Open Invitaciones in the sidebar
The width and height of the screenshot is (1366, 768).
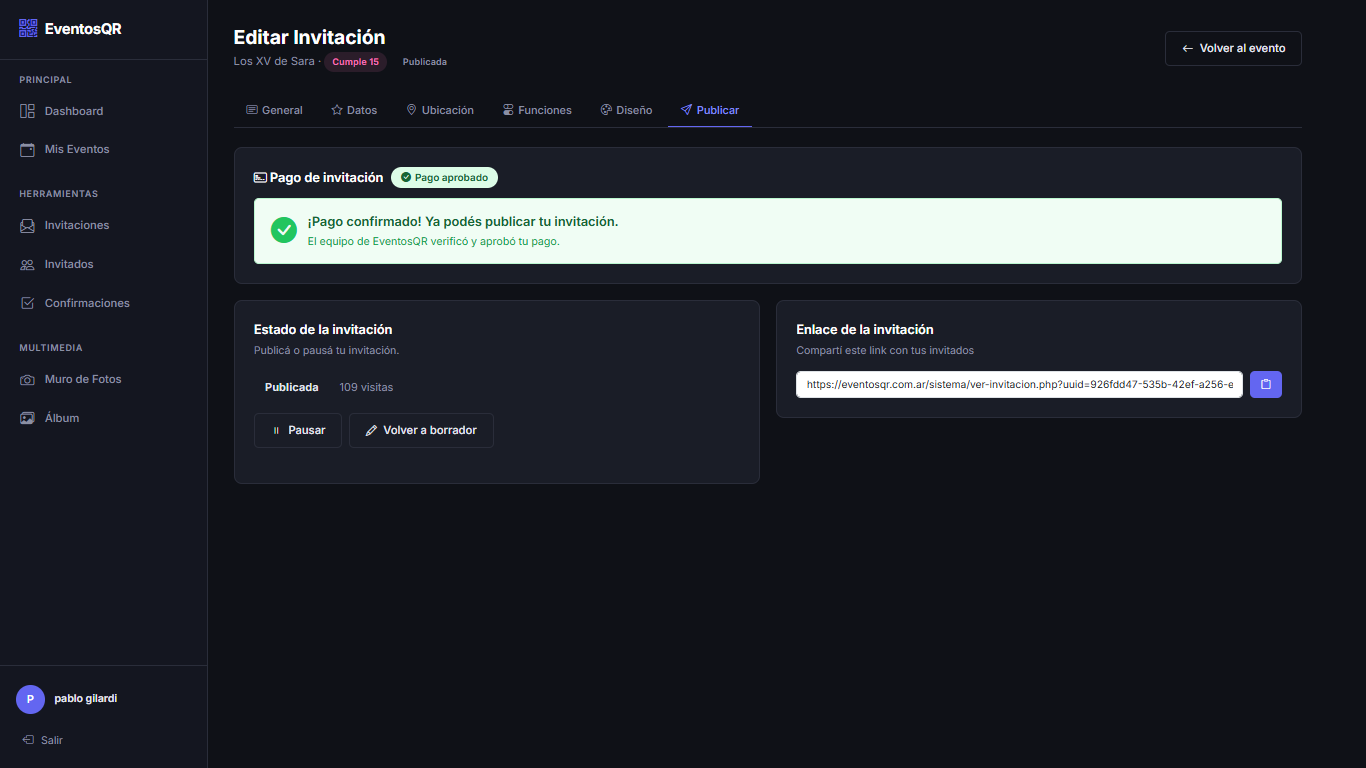[x=76, y=226]
